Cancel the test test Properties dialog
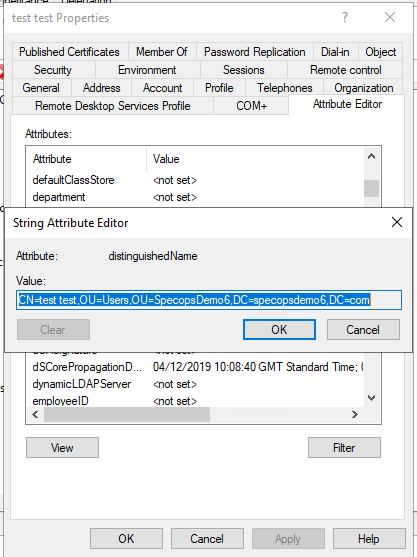 click(x=207, y=539)
